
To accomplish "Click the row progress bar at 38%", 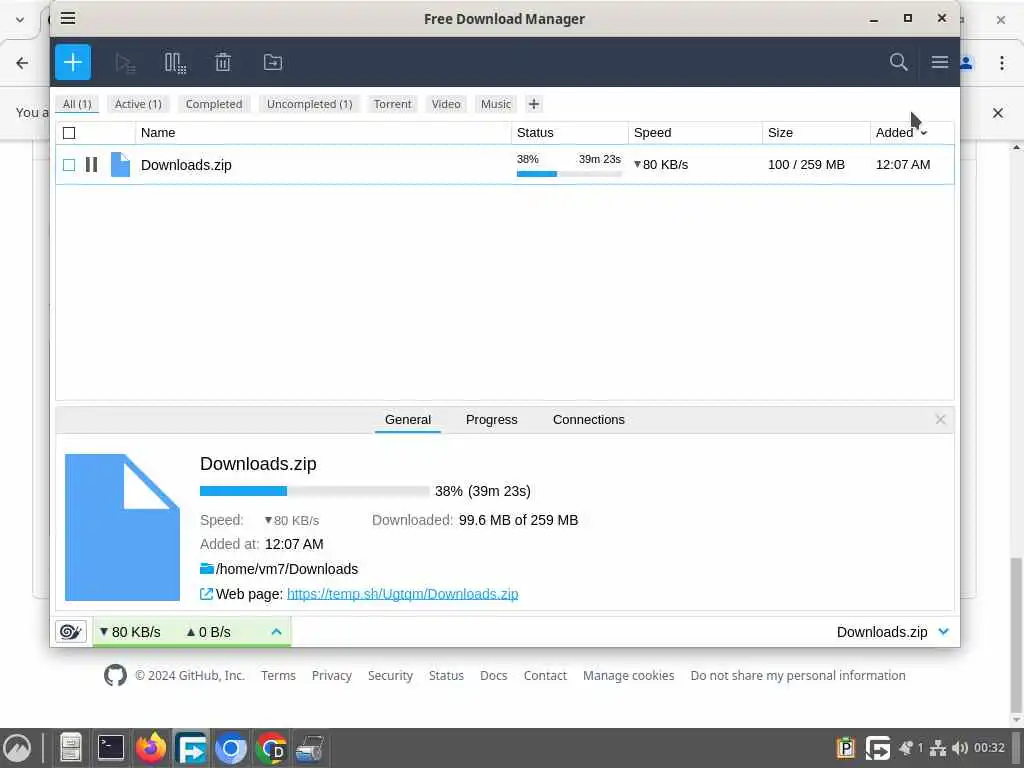I will [569, 174].
